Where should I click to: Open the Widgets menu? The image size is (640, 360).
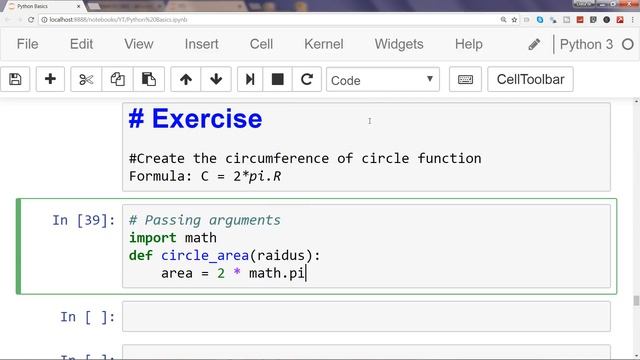coord(399,44)
